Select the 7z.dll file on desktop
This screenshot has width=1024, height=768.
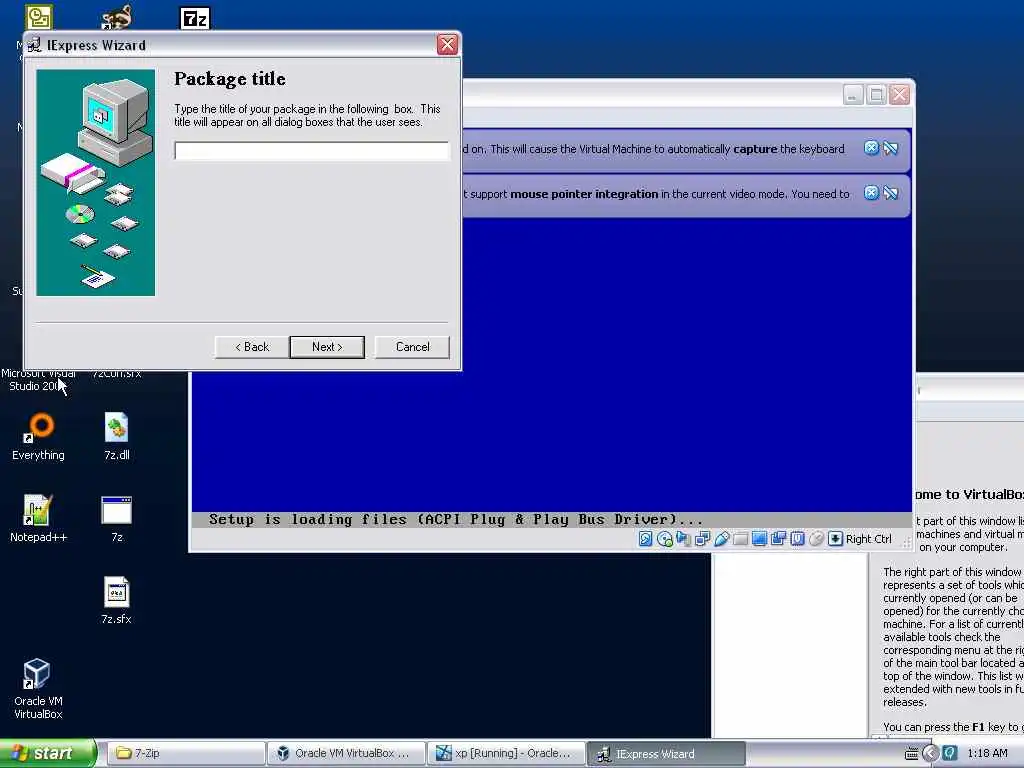117,437
